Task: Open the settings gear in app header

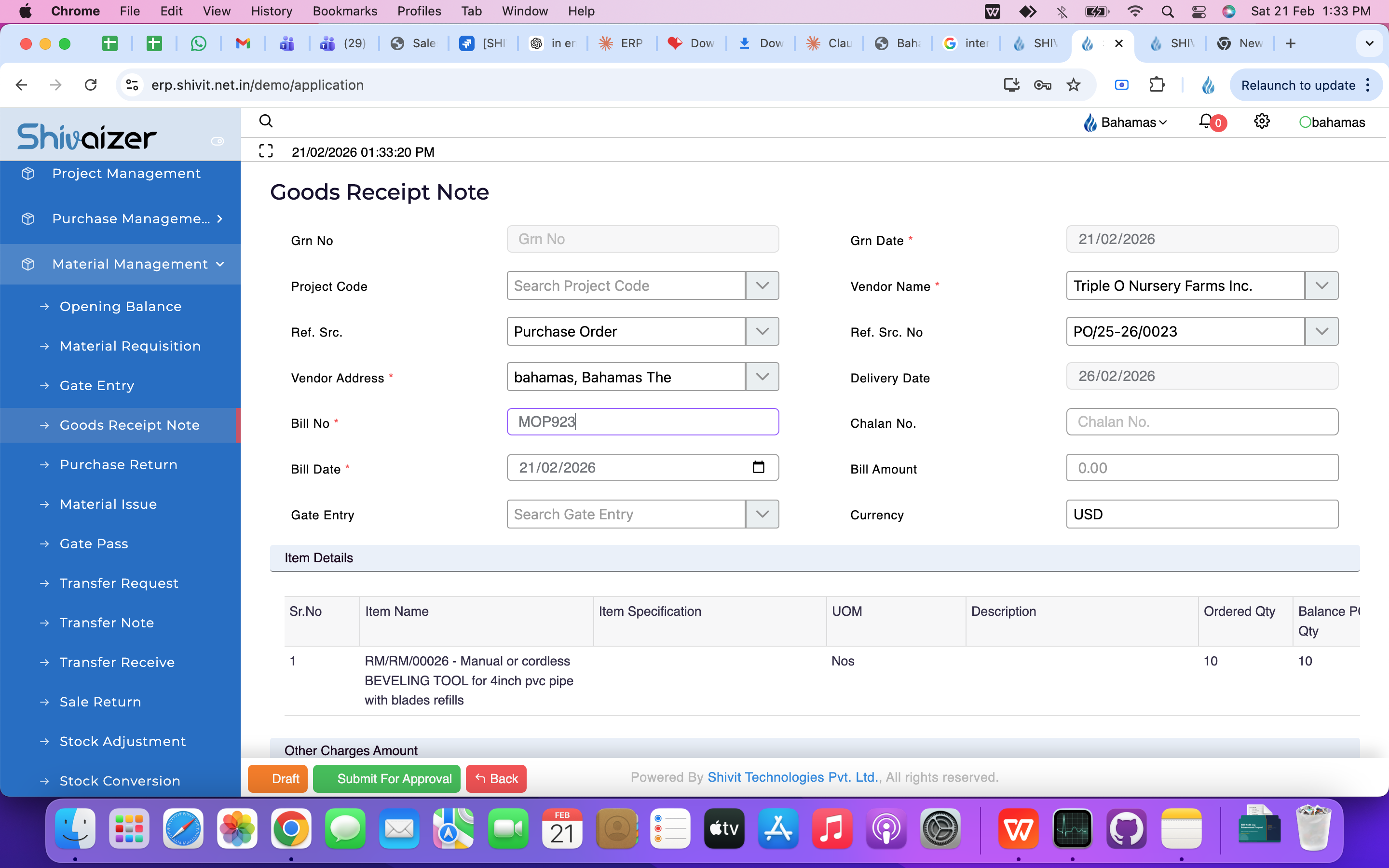Action: [x=1262, y=122]
